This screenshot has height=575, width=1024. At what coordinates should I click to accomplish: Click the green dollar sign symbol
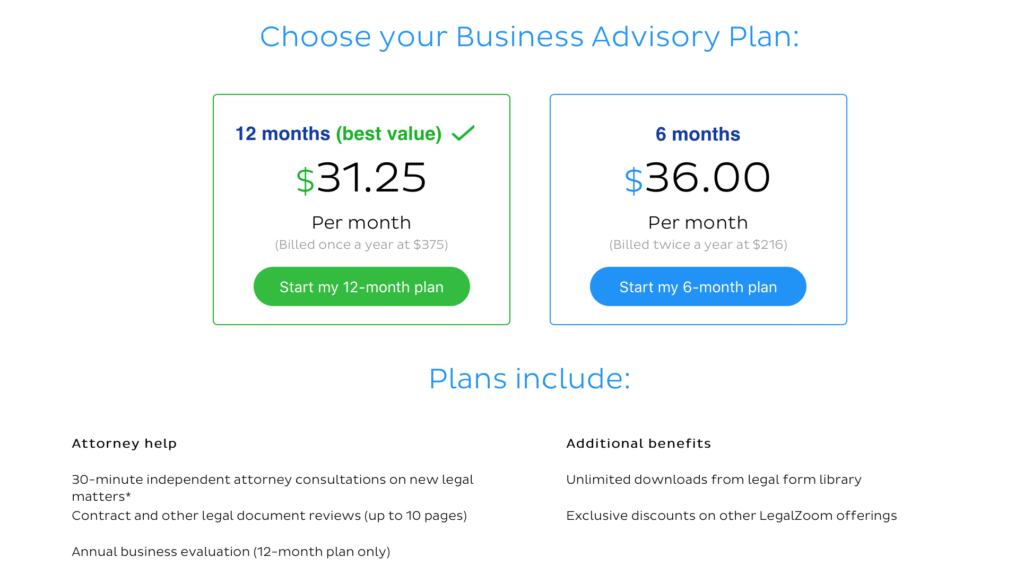coord(305,180)
